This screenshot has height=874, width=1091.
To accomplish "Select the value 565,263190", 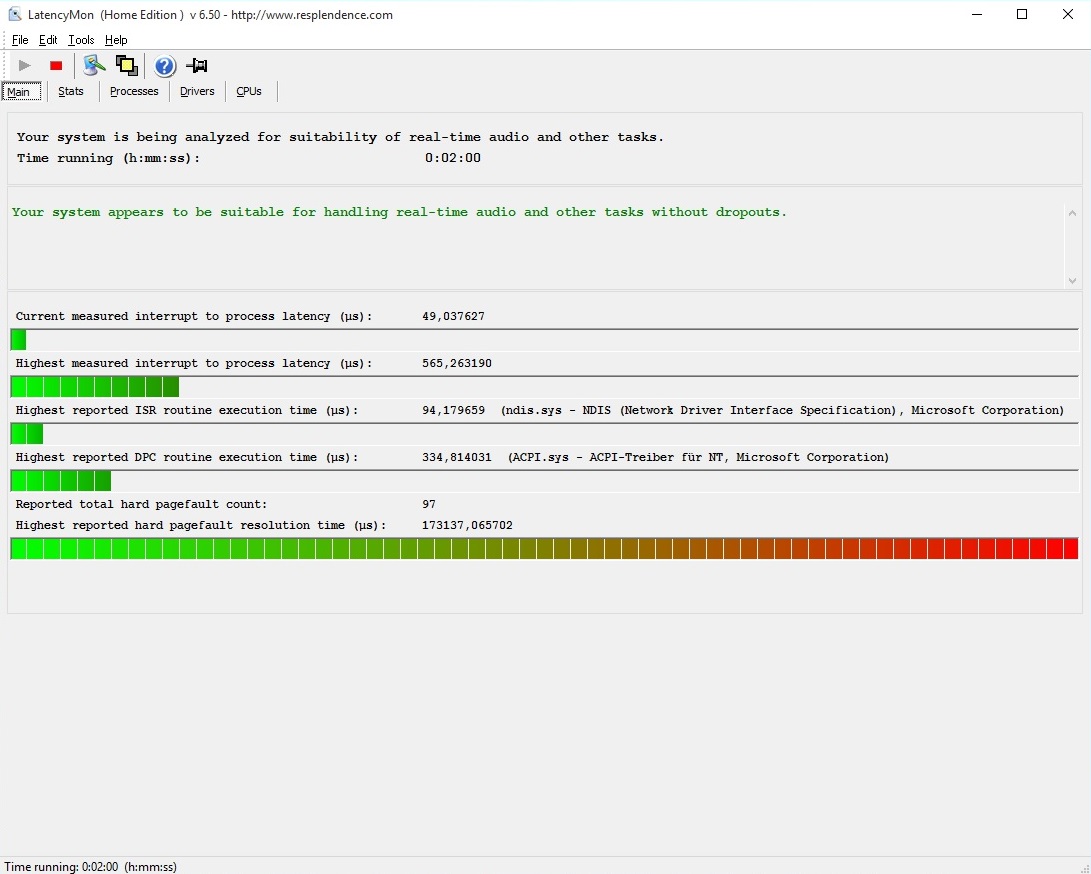I will click(x=456, y=363).
